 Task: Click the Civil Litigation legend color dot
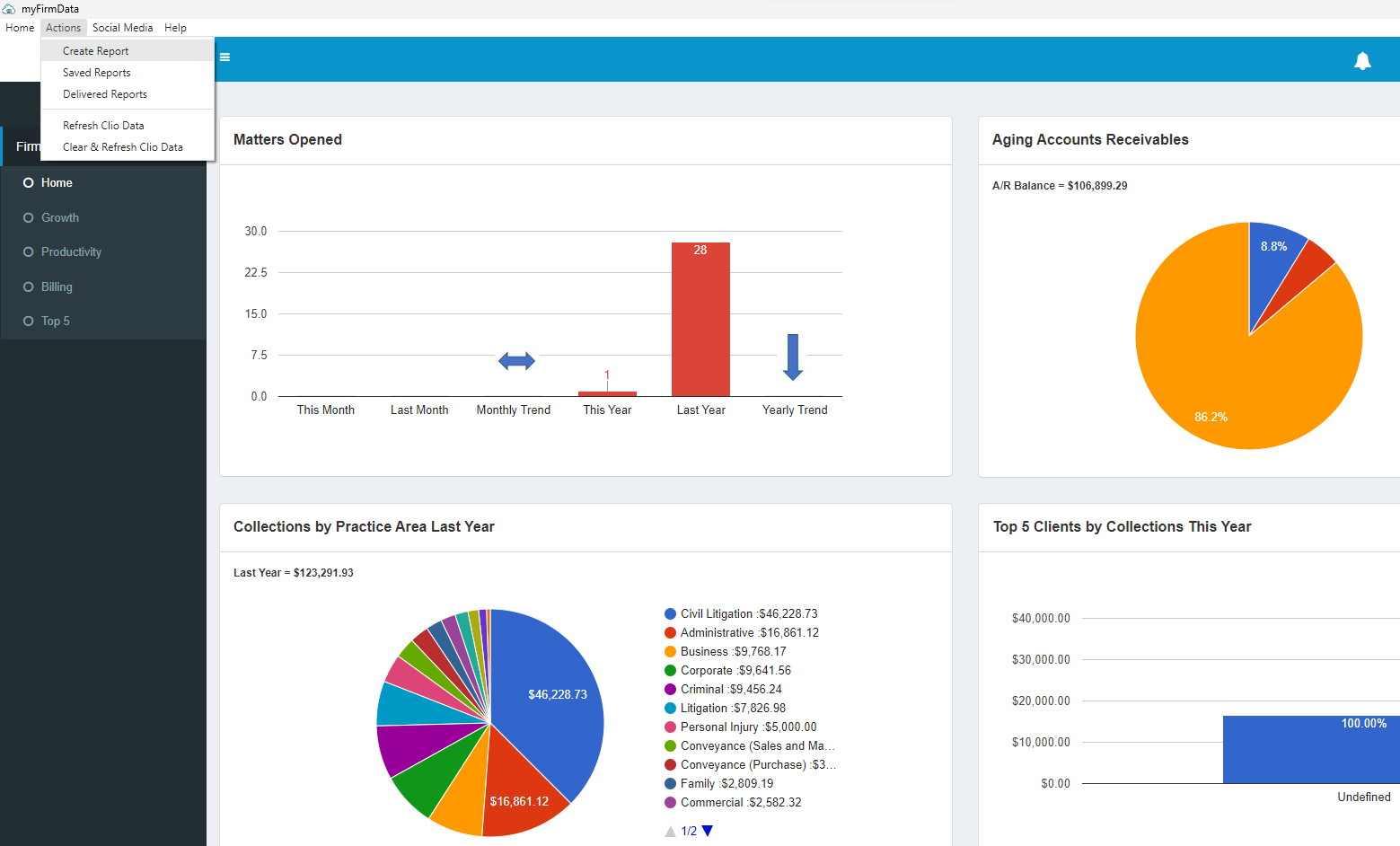point(670,614)
